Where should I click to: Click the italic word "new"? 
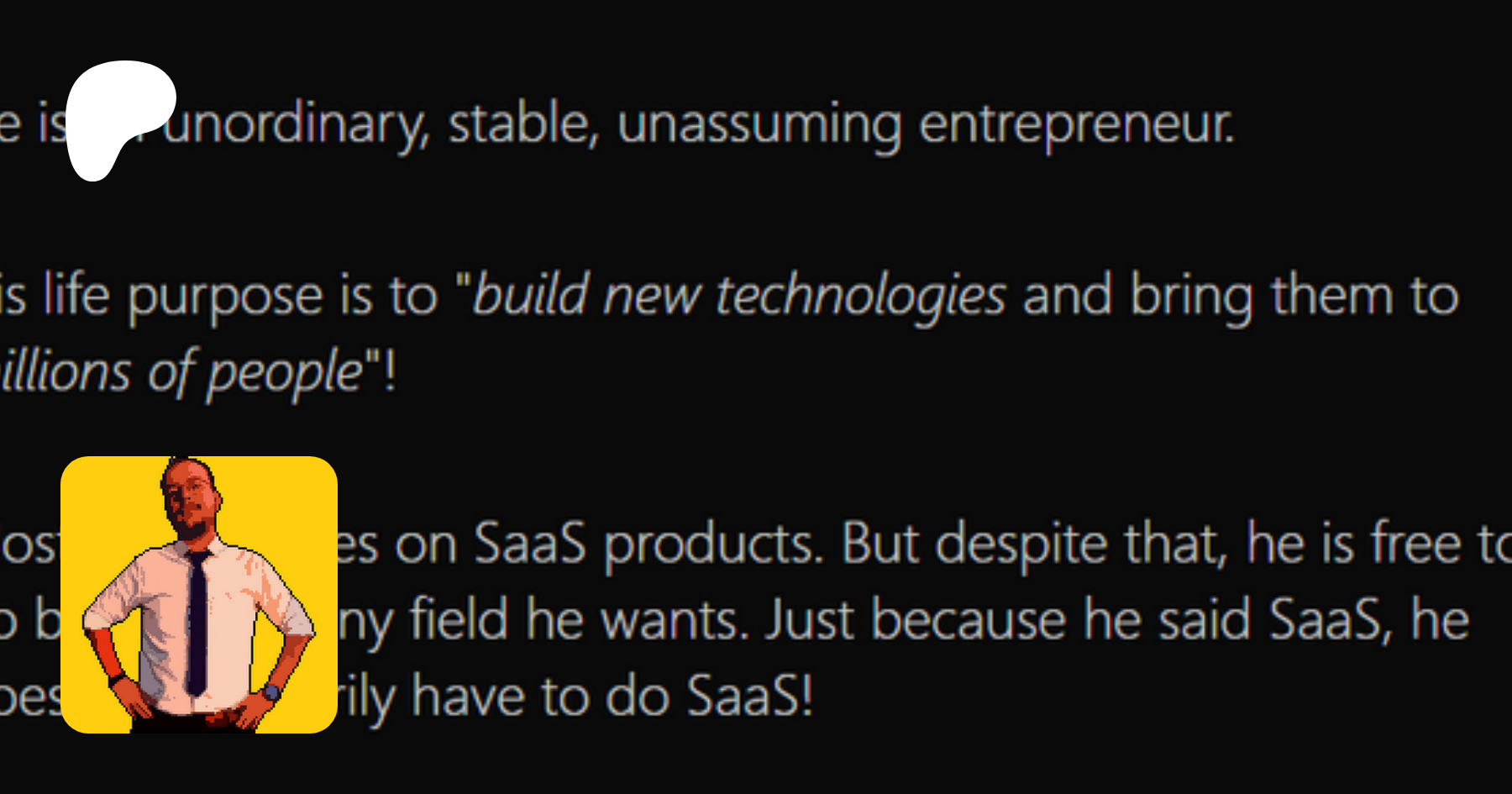pos(651,297)
